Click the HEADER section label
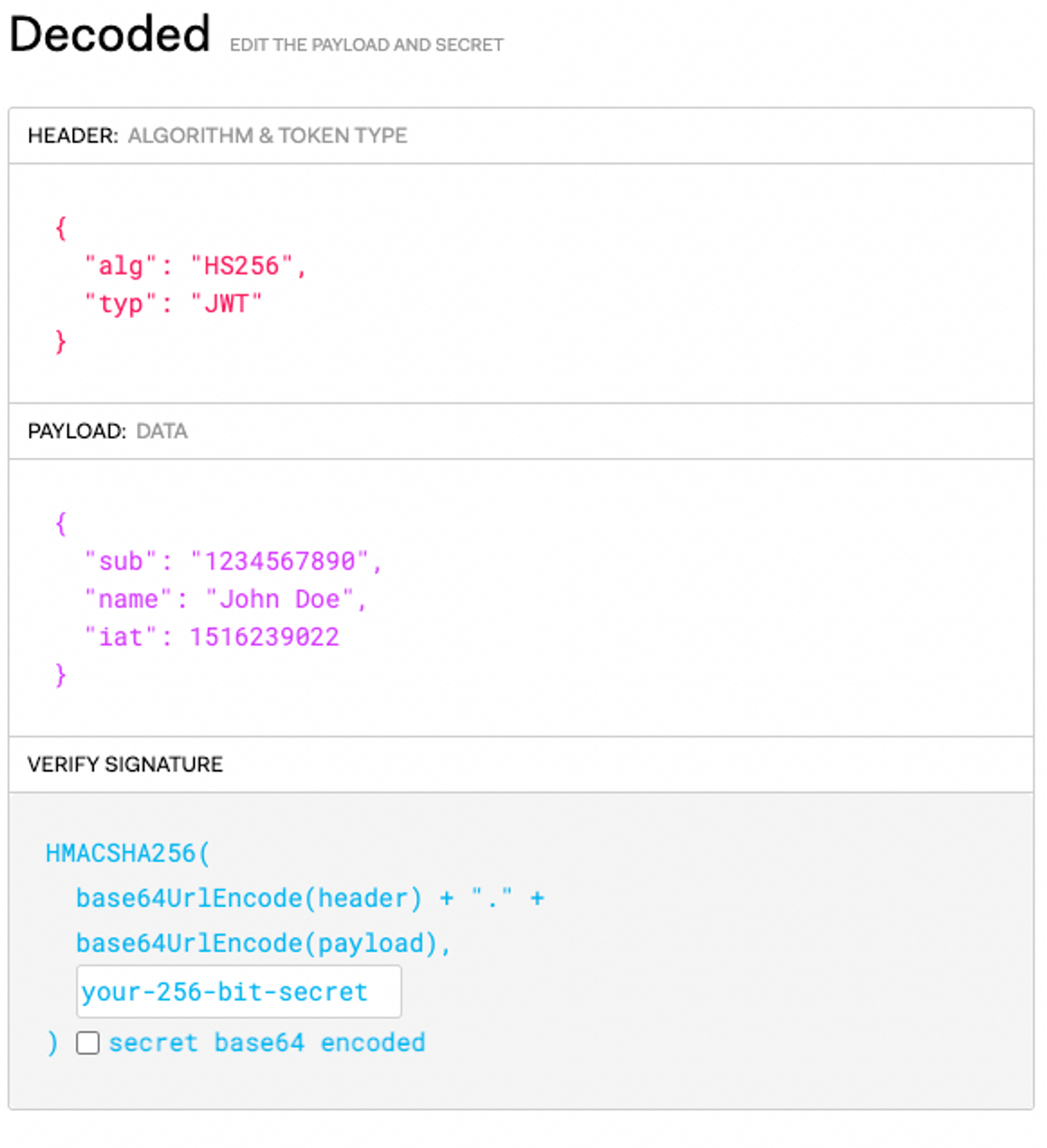The image size is (1047, 1148). tap(73, 135)
